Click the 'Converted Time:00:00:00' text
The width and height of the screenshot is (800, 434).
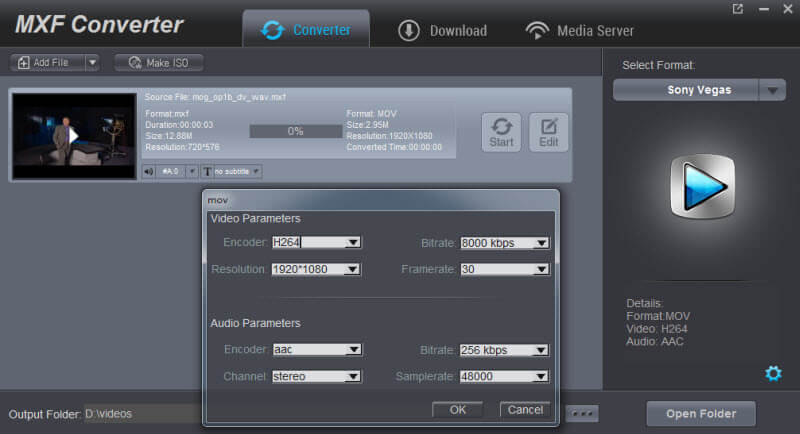click(x=394, y=147)
